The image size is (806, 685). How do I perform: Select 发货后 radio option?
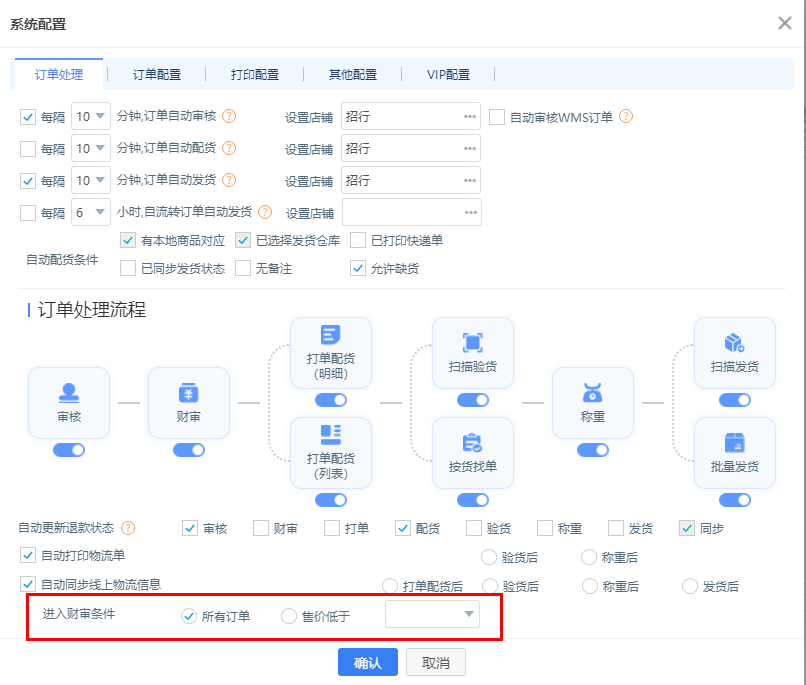tap(690, 586)
